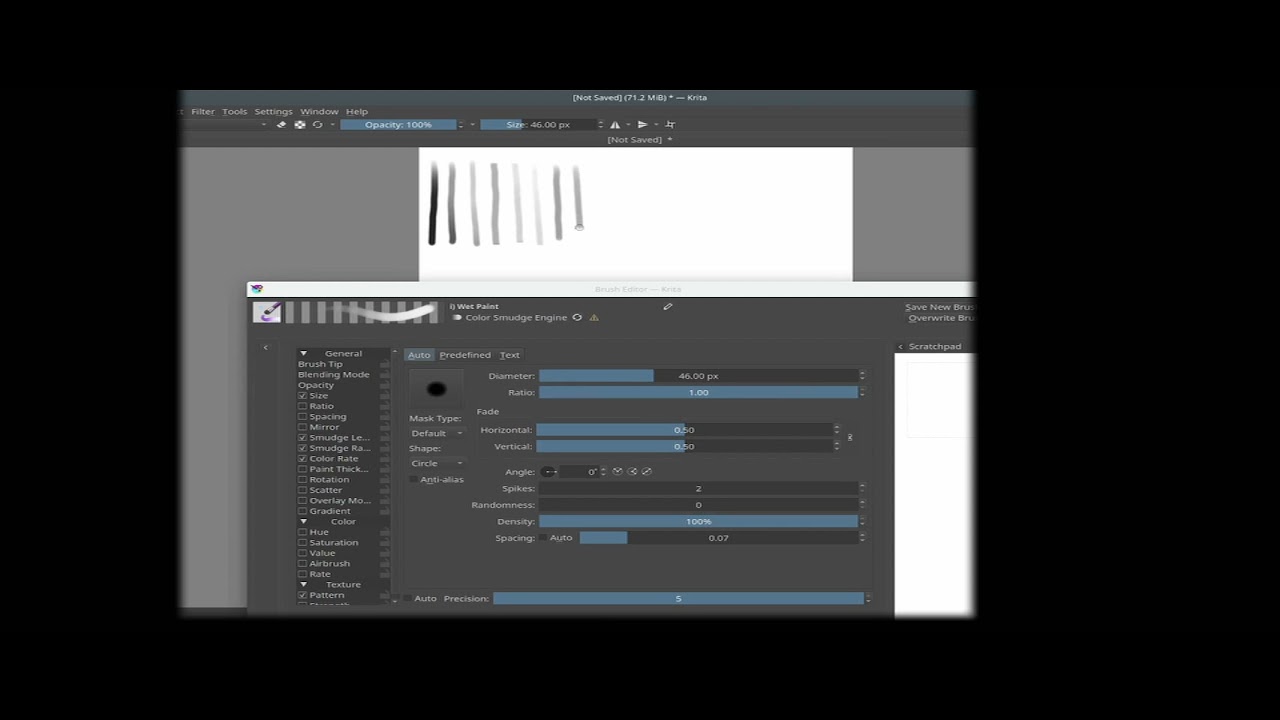Enable the Anti-alias checkbox
Image resolution: width=1280 pixels, height=720 pixels.
click(414, 480)
